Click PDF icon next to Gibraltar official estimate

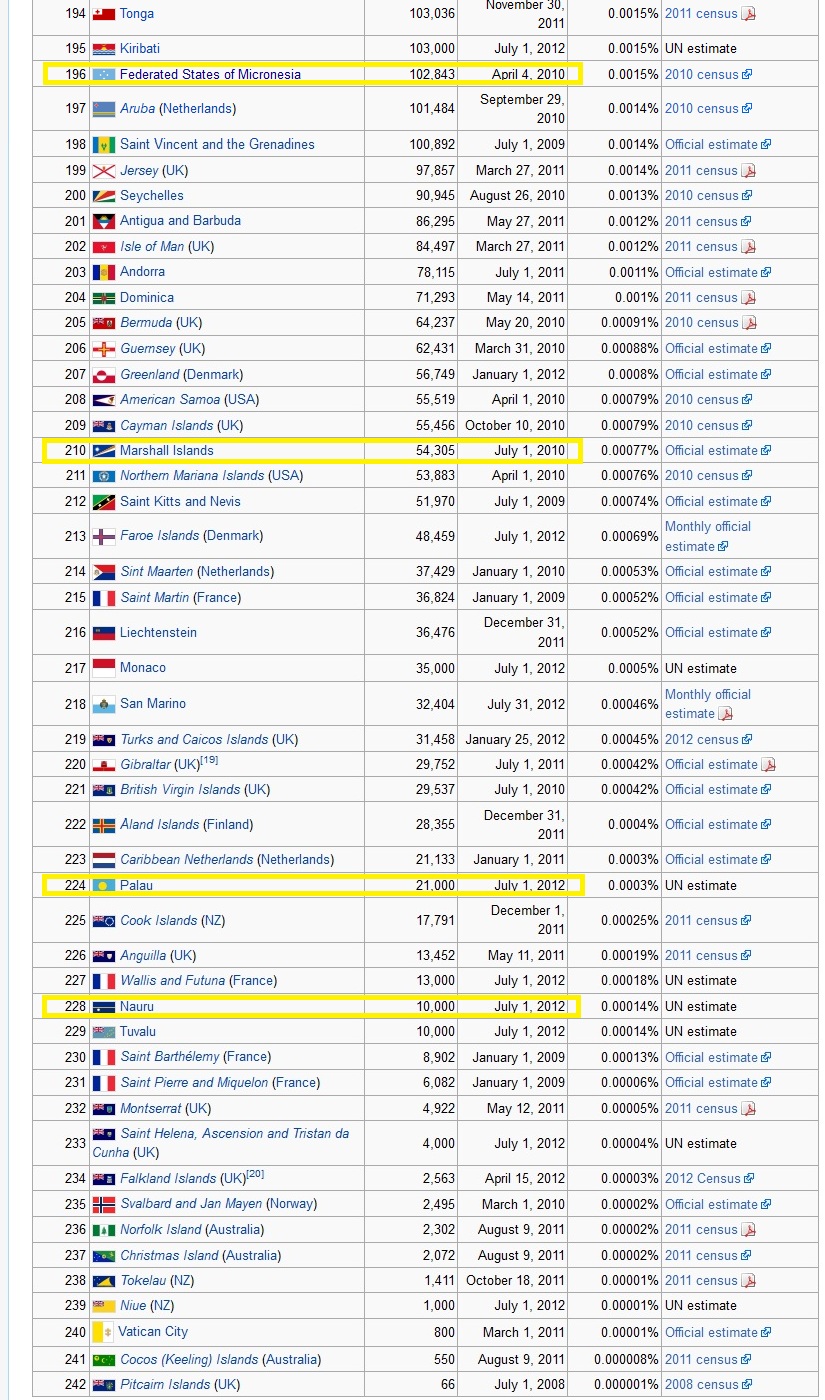[768, 765]
